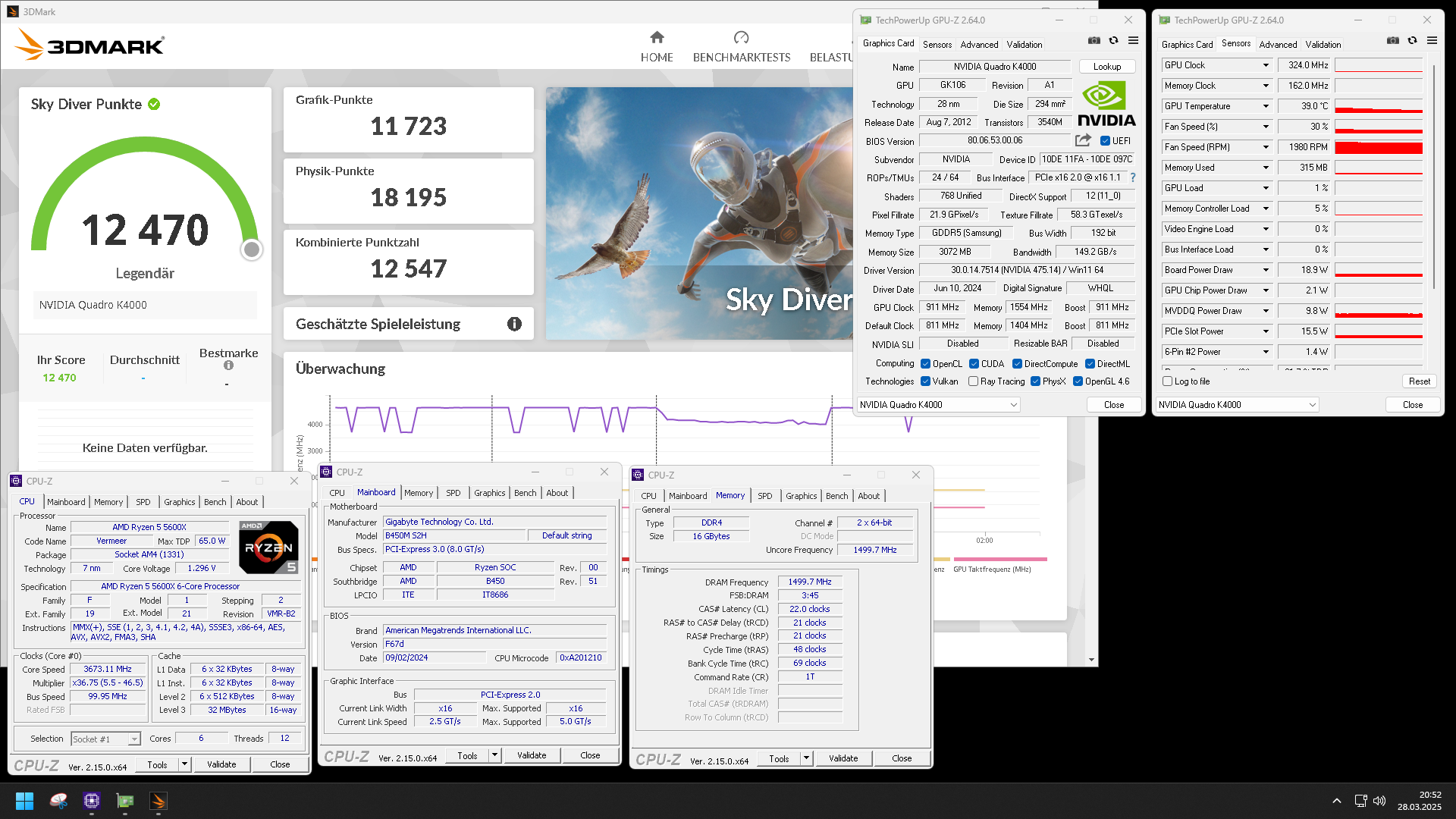Open SPD tab in CPU-Z Mainboard window

(x=453, y=493)
